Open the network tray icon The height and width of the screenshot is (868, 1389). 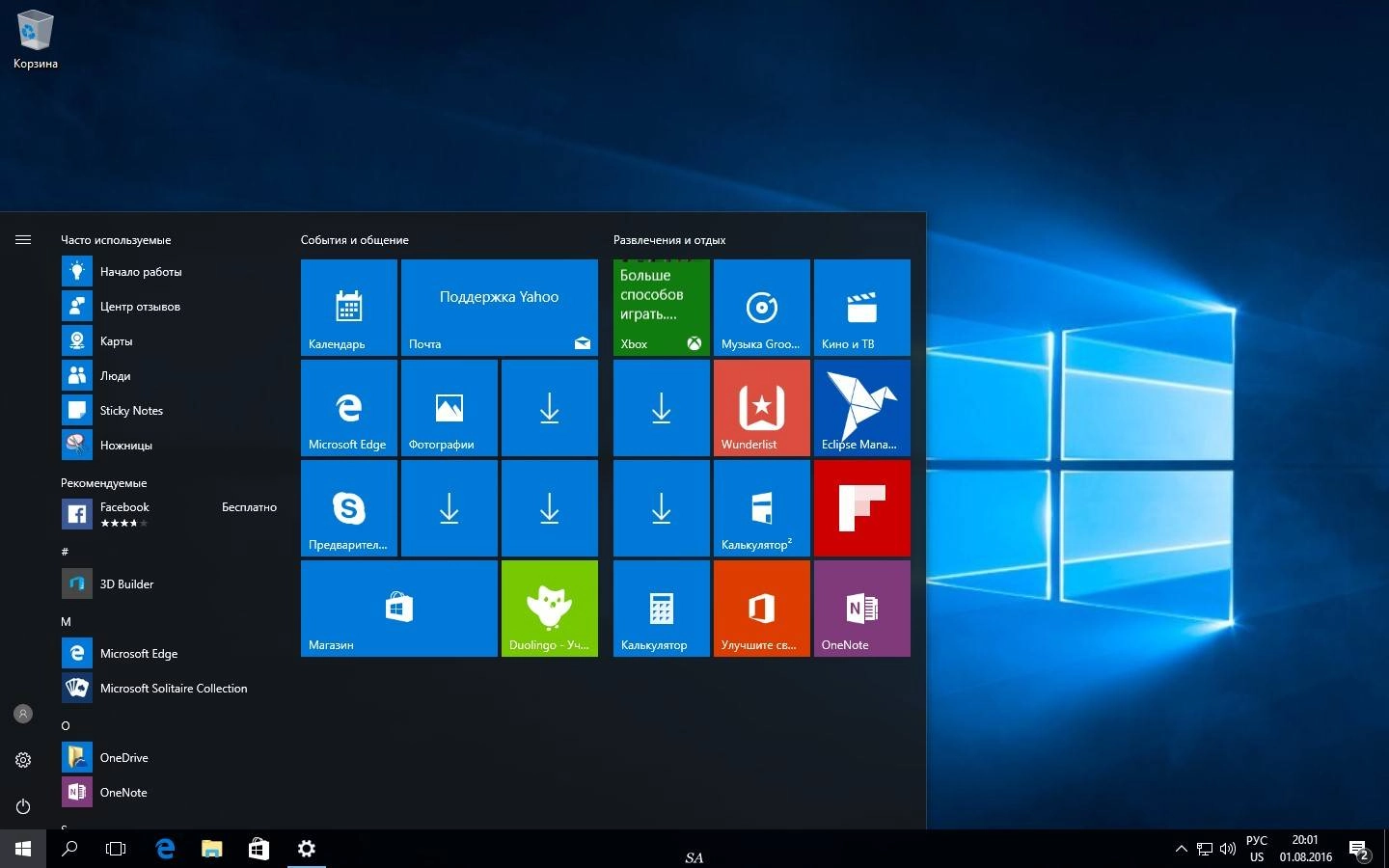tap(1205, 849)
